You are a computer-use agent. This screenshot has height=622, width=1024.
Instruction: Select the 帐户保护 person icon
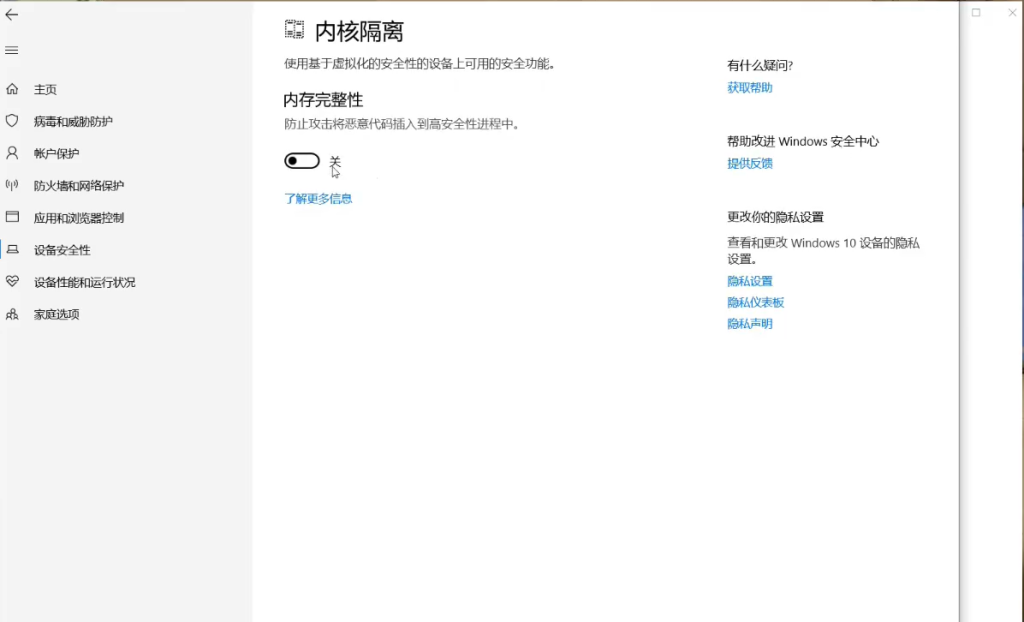12,153
